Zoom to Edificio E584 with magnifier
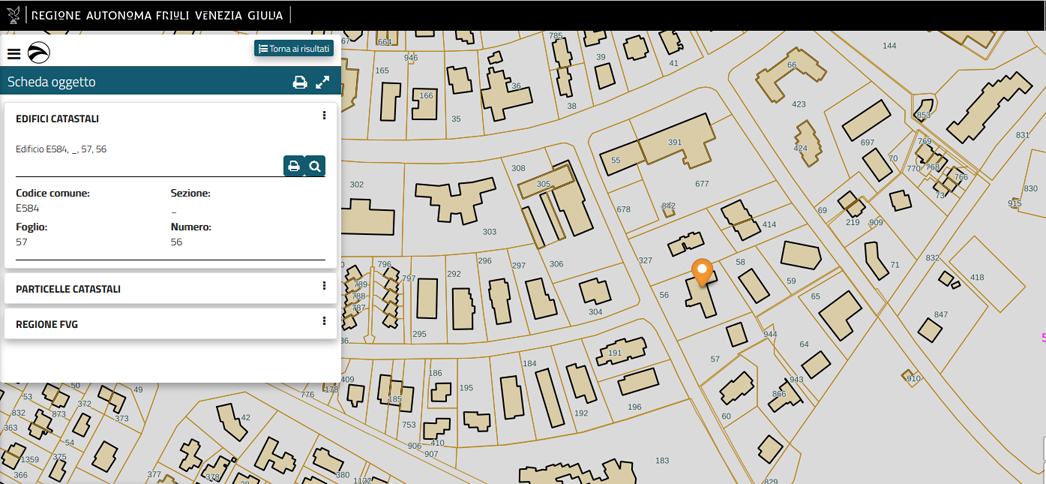This screenshot has height=484, width=1046. click(x=315, y=166)
